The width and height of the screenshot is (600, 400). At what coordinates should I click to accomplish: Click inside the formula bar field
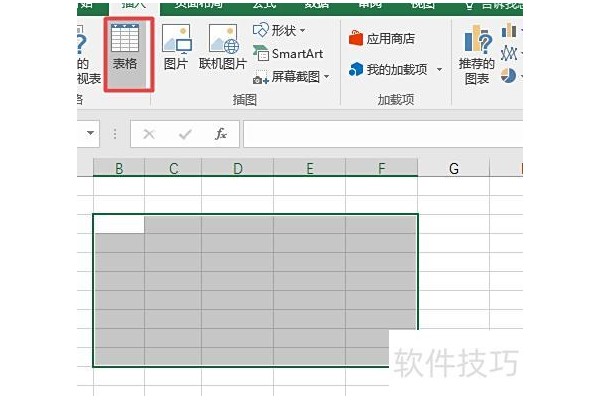(383, 134)
